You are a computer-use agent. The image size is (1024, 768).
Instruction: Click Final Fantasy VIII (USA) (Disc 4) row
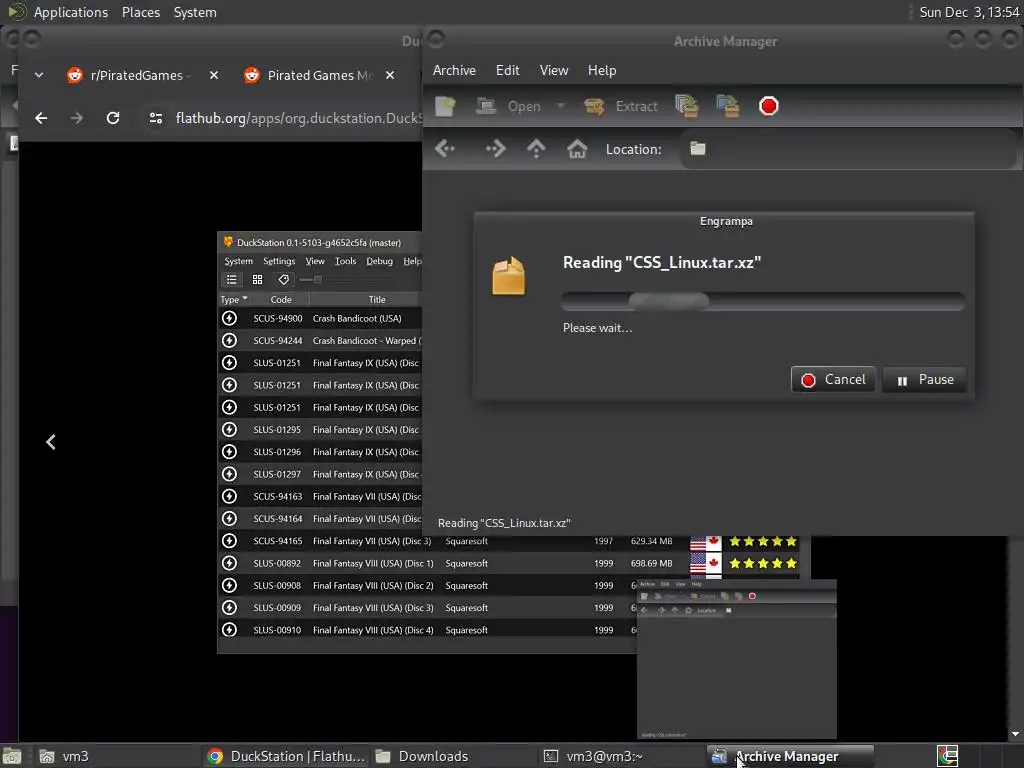tap(427, 630)
